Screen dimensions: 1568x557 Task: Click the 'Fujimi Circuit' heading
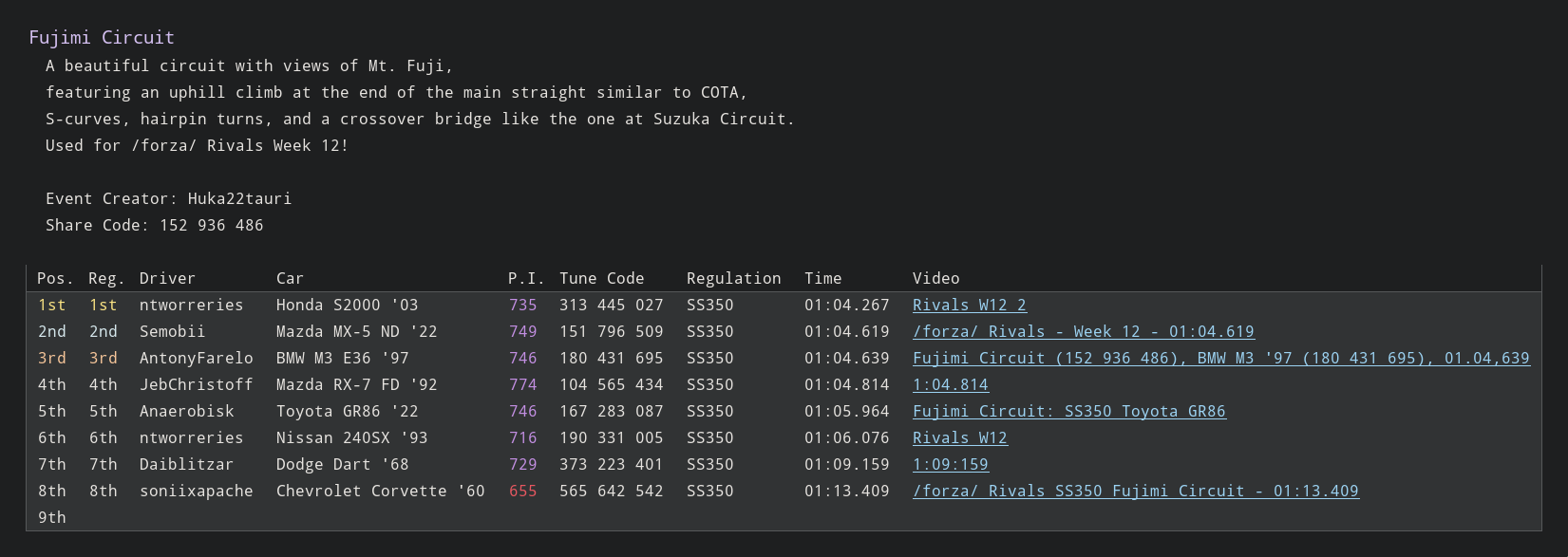tap(102, 37)
